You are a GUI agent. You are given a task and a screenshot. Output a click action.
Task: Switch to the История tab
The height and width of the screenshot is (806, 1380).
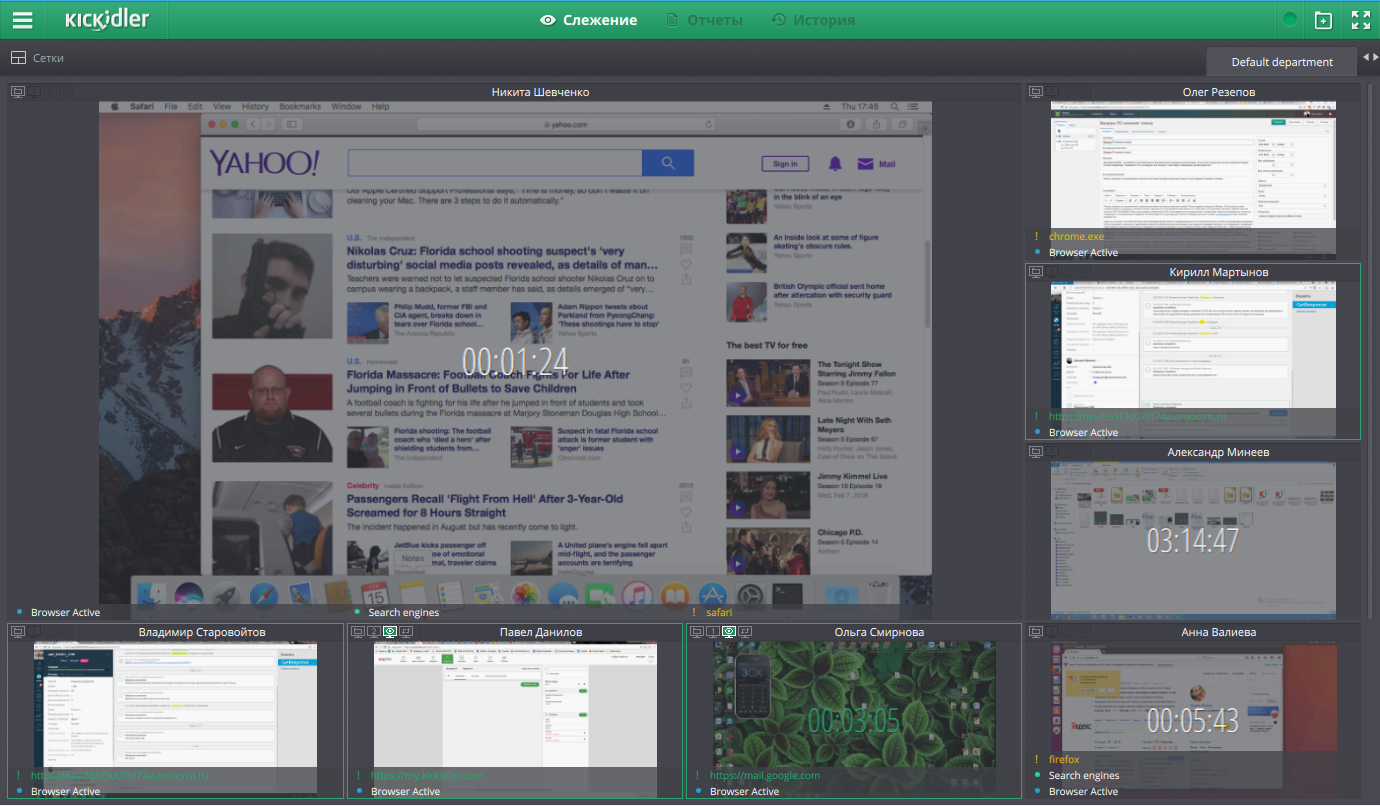(x=813, y=20)
